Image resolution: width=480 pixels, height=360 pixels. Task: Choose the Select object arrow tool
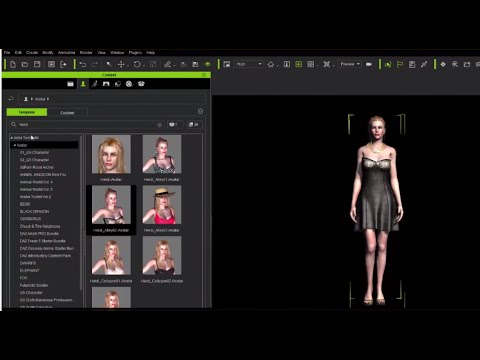[x=109, y=64]
